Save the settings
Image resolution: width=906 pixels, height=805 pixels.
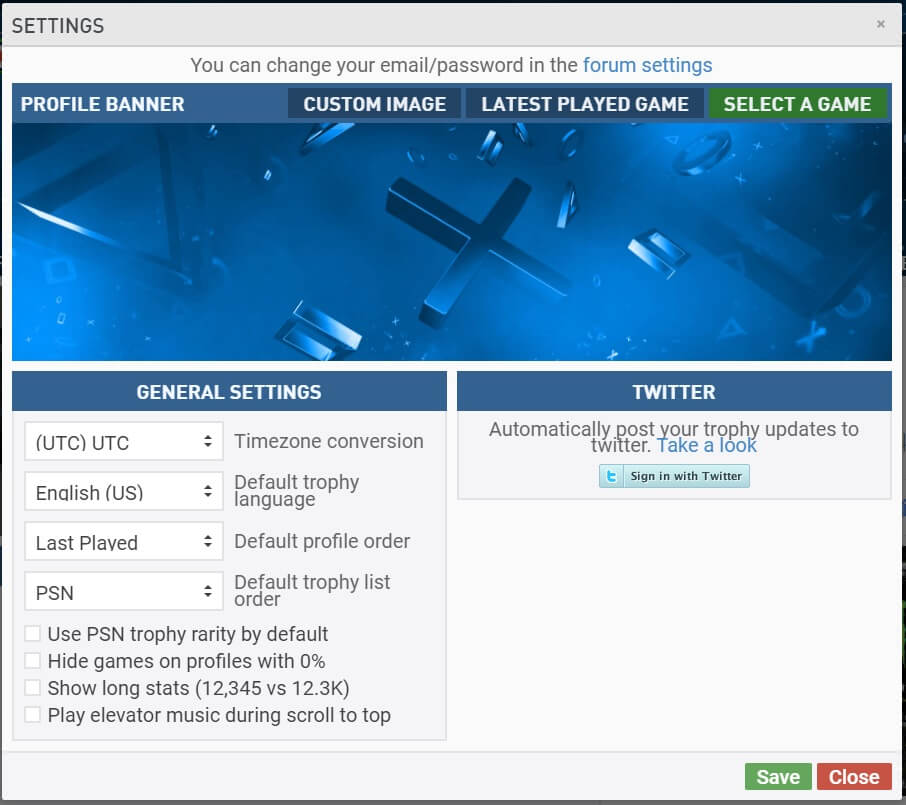tap(778, 777)
